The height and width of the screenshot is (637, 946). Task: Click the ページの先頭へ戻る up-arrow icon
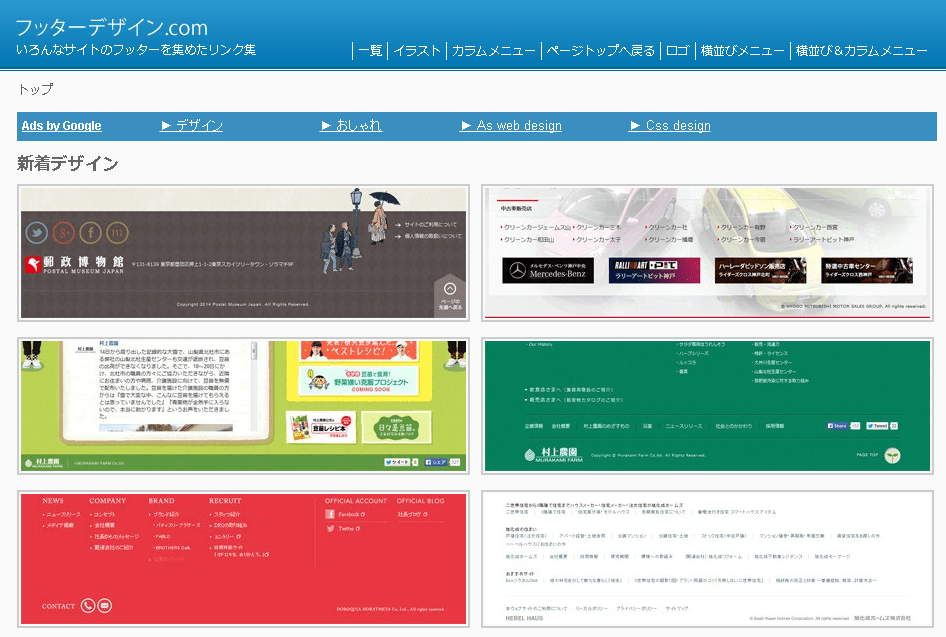click(450, 288)
